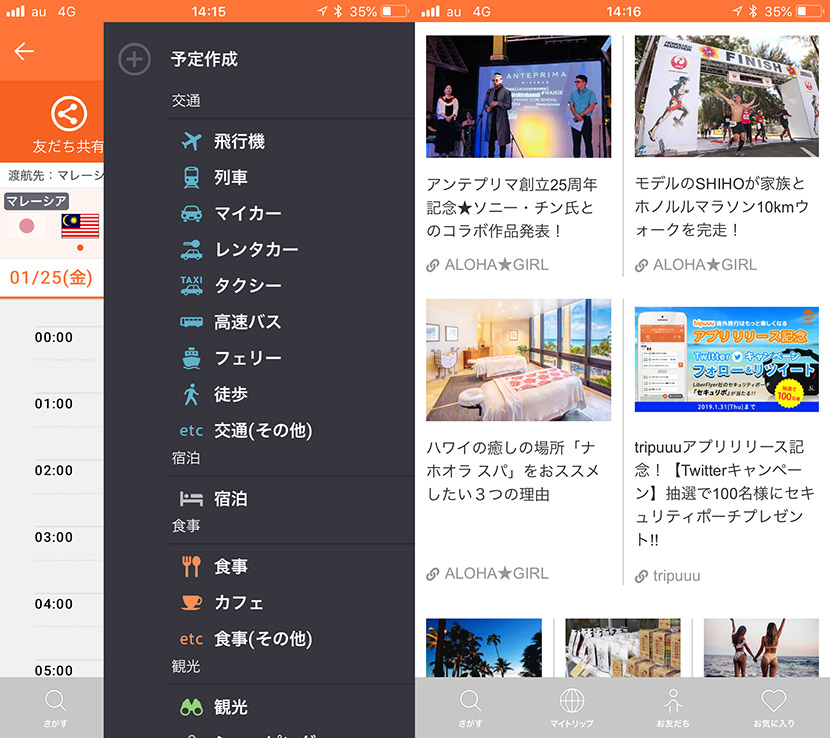This screenshot has width=830, height=738.
Task: Select the Malaysia flag in the destination row
Action: click(x=80, y=225)
